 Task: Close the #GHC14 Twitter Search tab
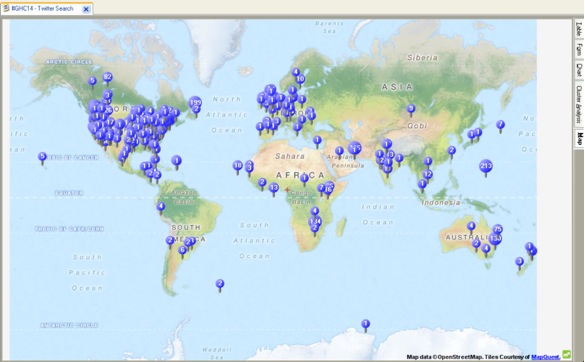[x=86, y=9]
